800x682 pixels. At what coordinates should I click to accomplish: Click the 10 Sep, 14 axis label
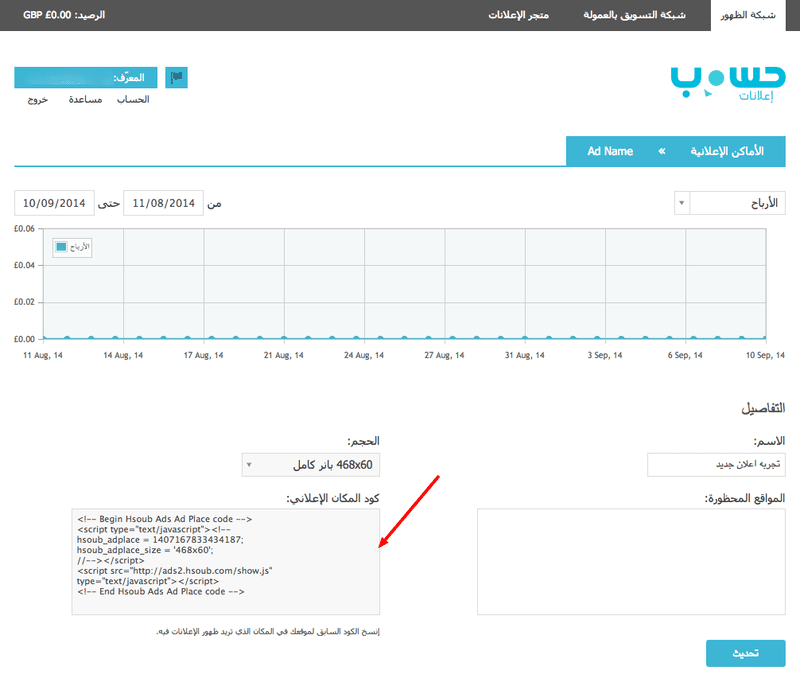(765, 355)
